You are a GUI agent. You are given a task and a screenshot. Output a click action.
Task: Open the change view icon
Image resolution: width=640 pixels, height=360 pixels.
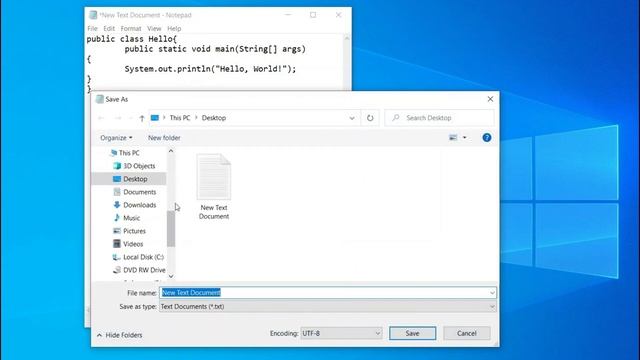[x=453, y=138]
